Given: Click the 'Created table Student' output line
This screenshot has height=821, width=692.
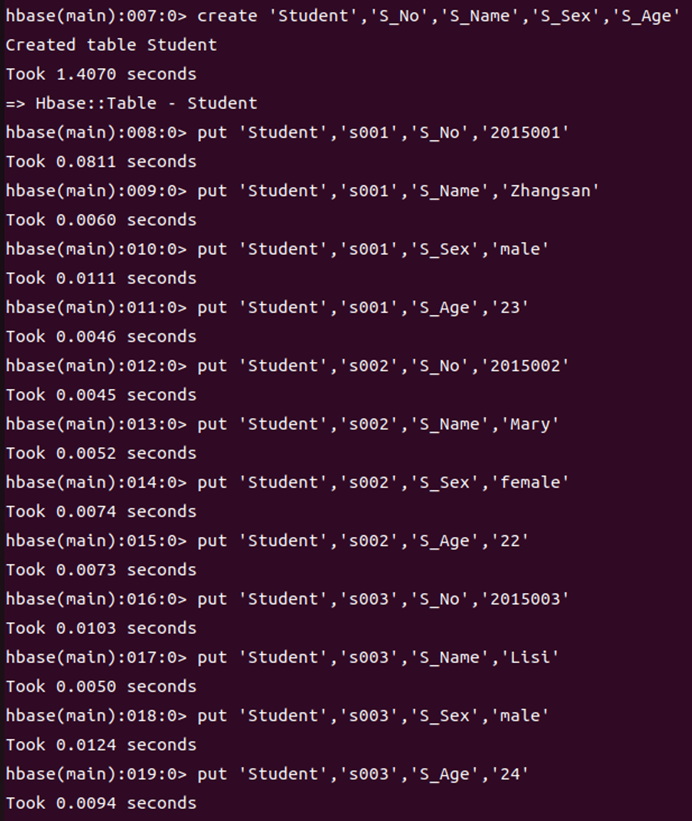Looking at the screenshot, I should (x=111, y=45).
